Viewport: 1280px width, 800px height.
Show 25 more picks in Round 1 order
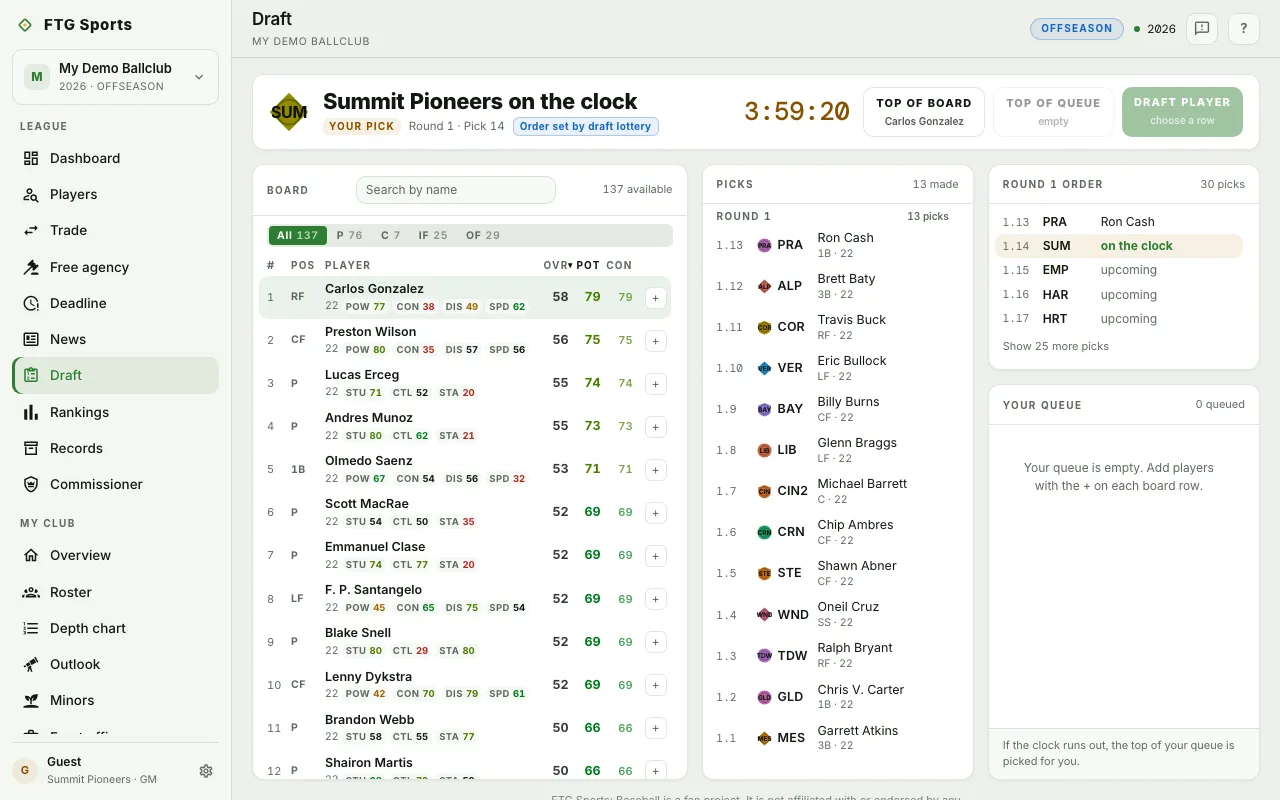(x=1056, y=346)
